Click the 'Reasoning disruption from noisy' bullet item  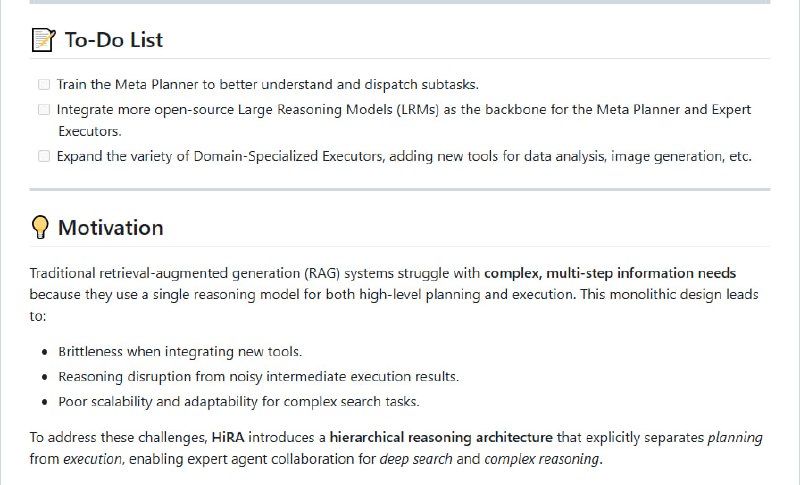(x=258, y=377)
